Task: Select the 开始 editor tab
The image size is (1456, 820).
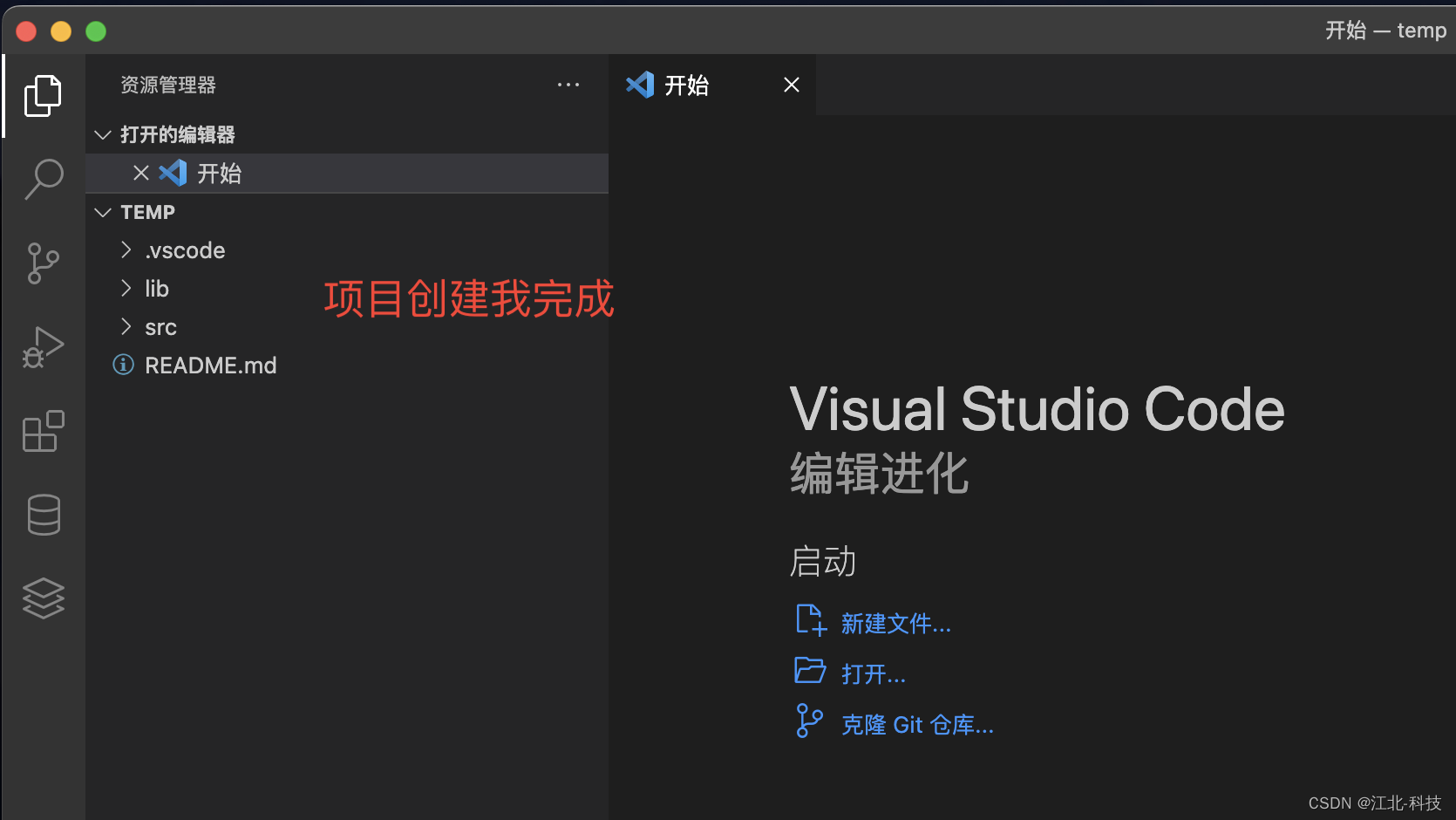Action: pyautogui.click(x=712, y=85)
